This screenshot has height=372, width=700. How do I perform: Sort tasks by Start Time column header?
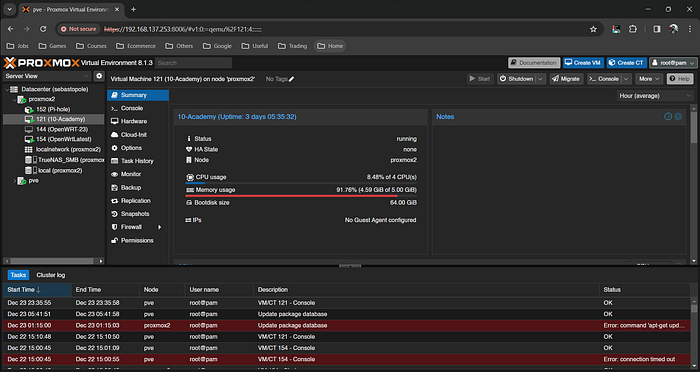37,290
